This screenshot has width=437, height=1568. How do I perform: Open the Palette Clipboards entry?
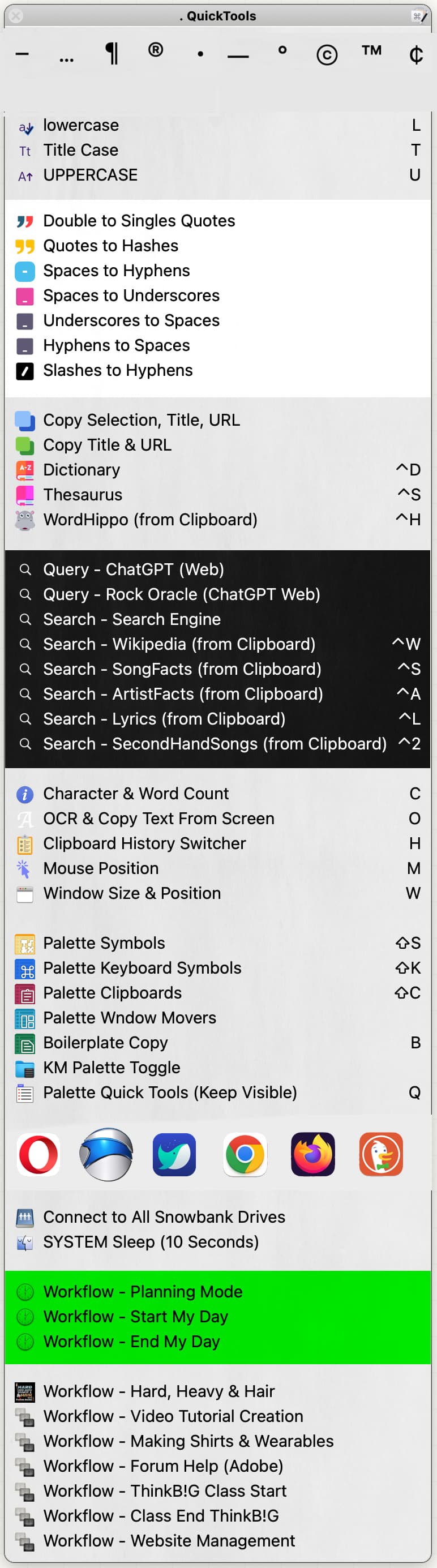point(112,993)
